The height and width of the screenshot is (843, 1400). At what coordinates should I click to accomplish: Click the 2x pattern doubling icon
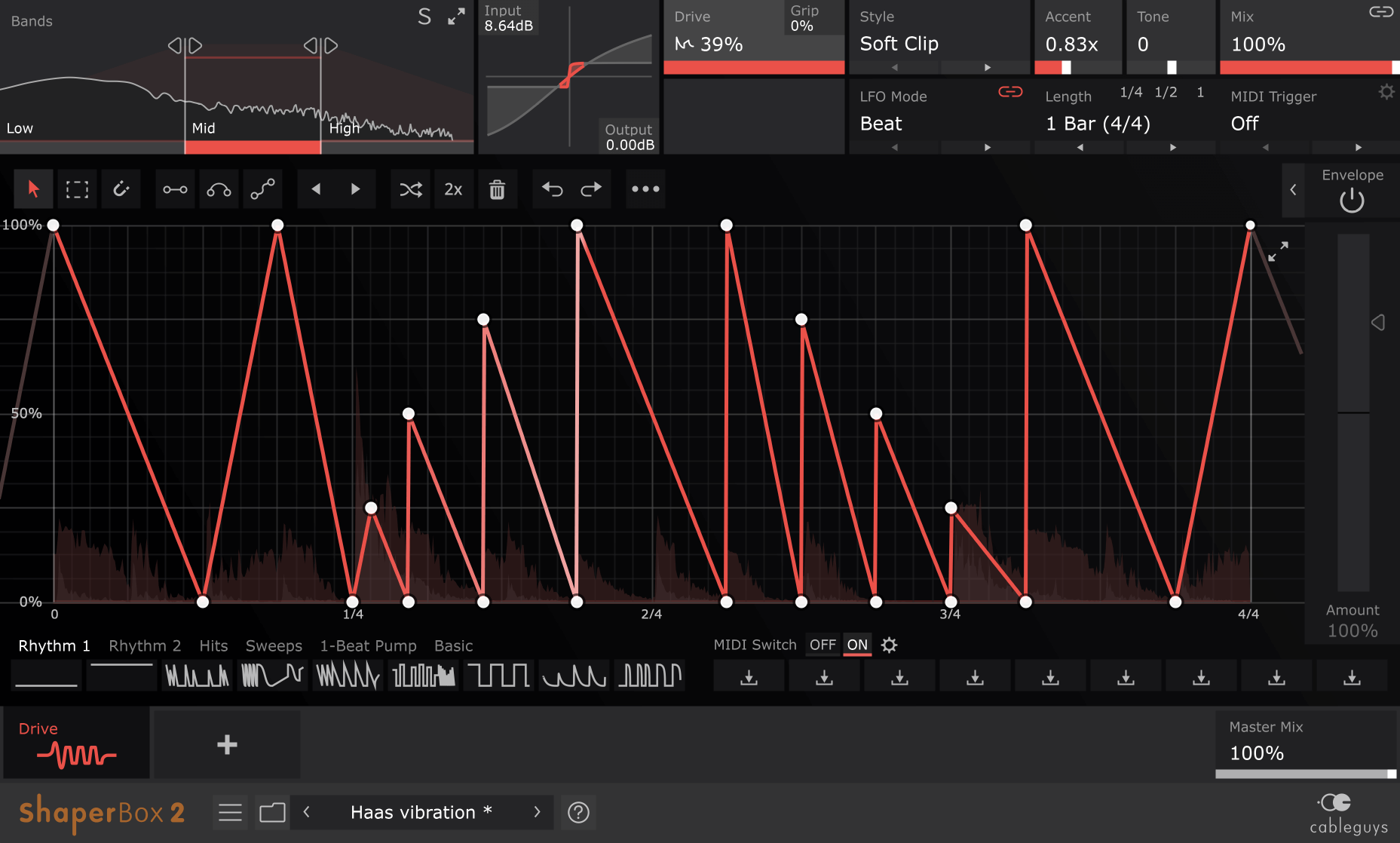click(x=454, y=189)
